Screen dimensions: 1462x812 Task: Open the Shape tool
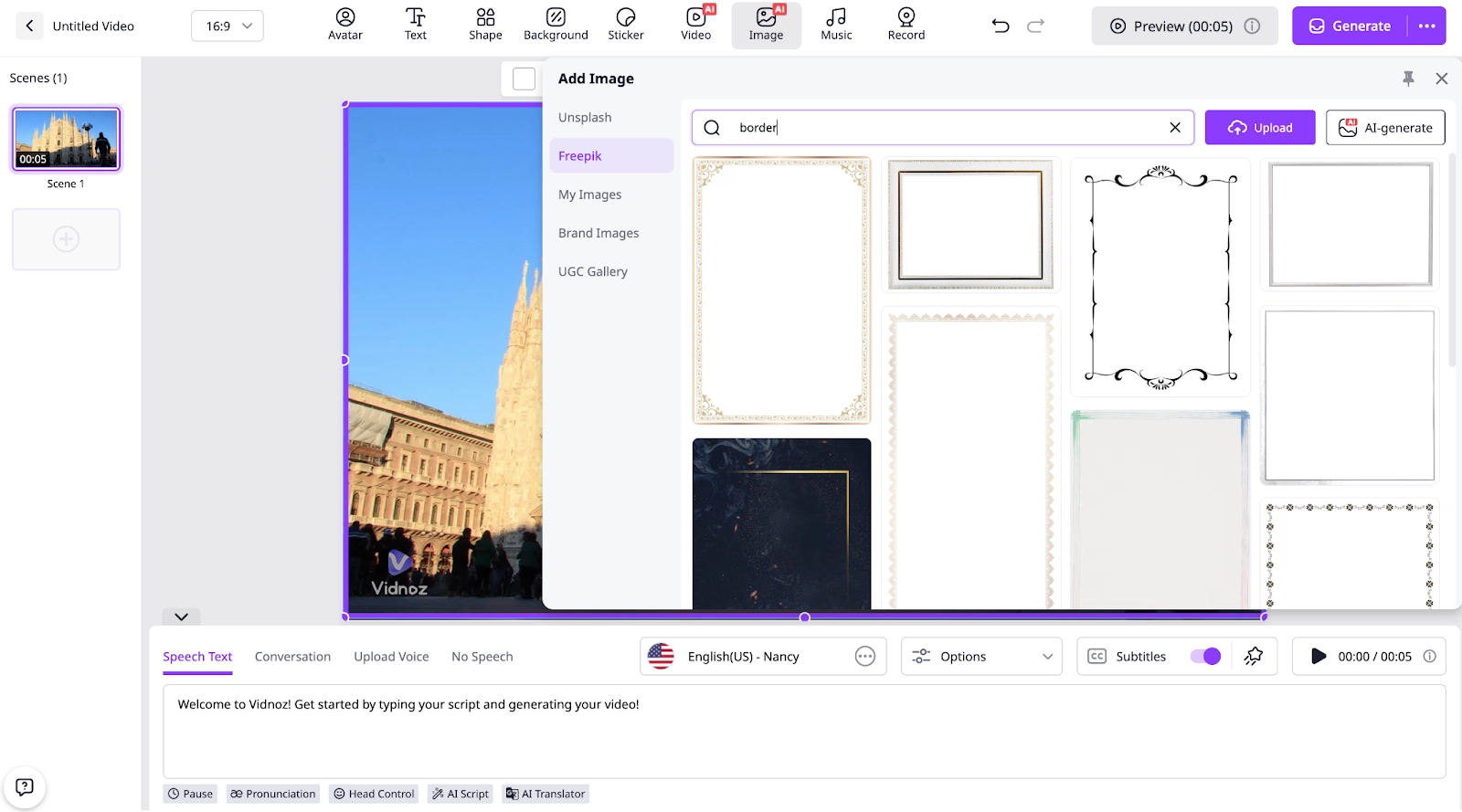coord(485,25)
